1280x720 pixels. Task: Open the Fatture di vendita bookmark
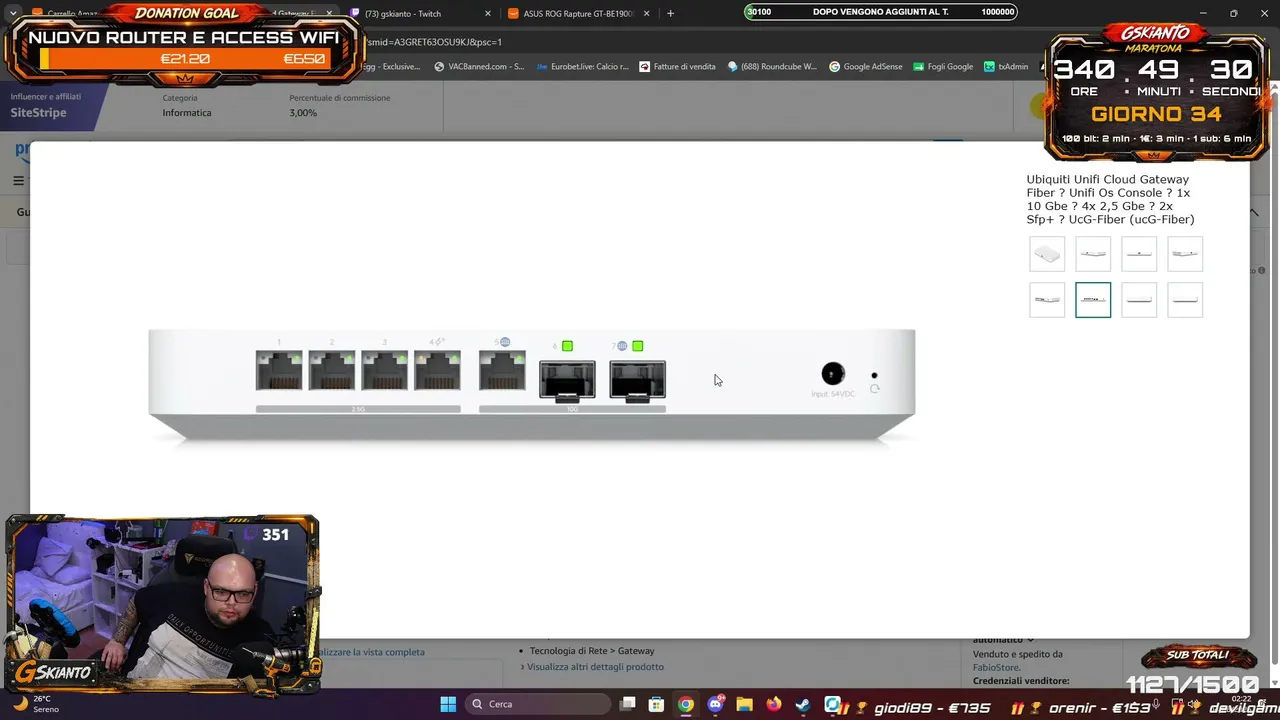pyautogui.click(x=677, y=67)
